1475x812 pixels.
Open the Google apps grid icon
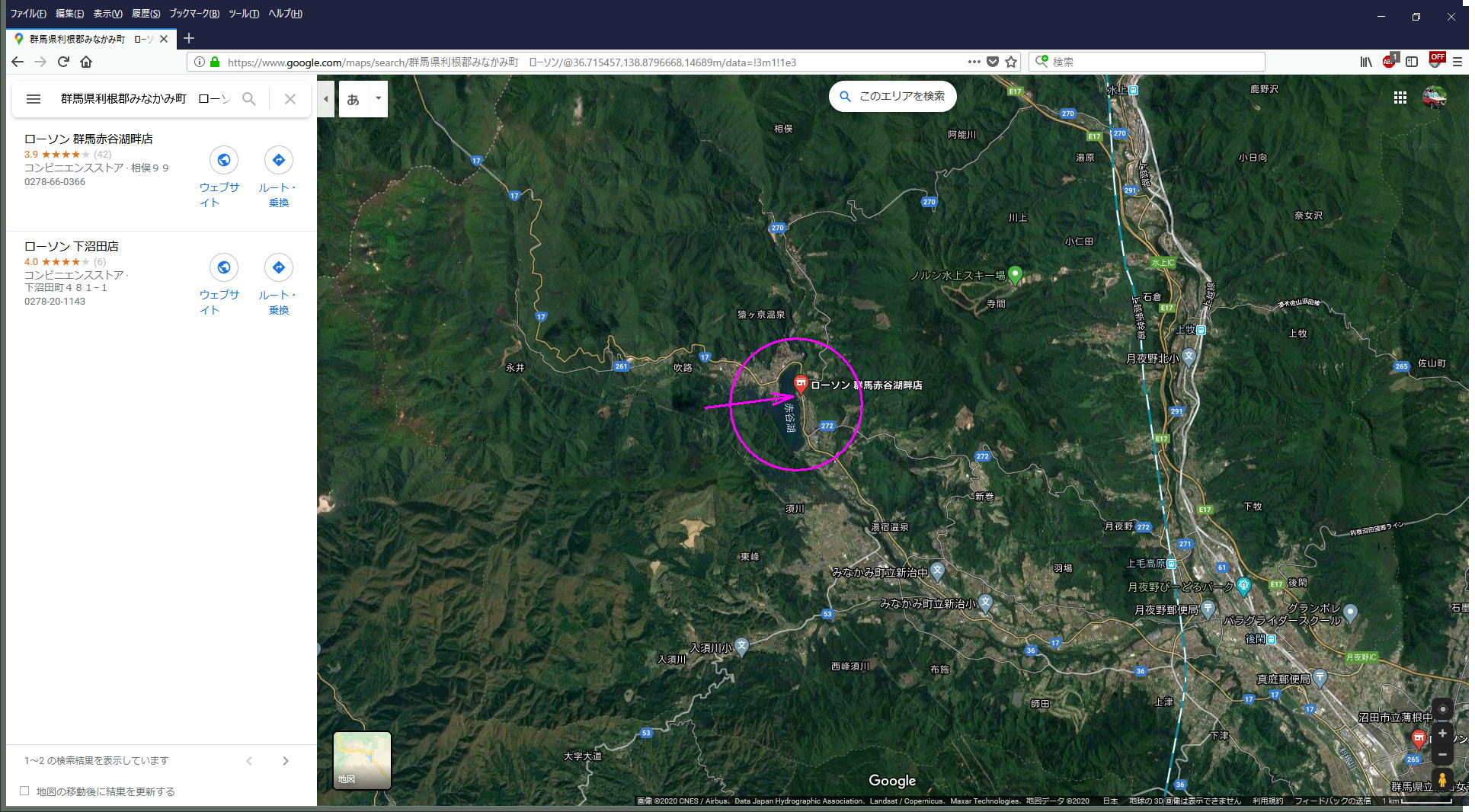[x=1400, y=98]
